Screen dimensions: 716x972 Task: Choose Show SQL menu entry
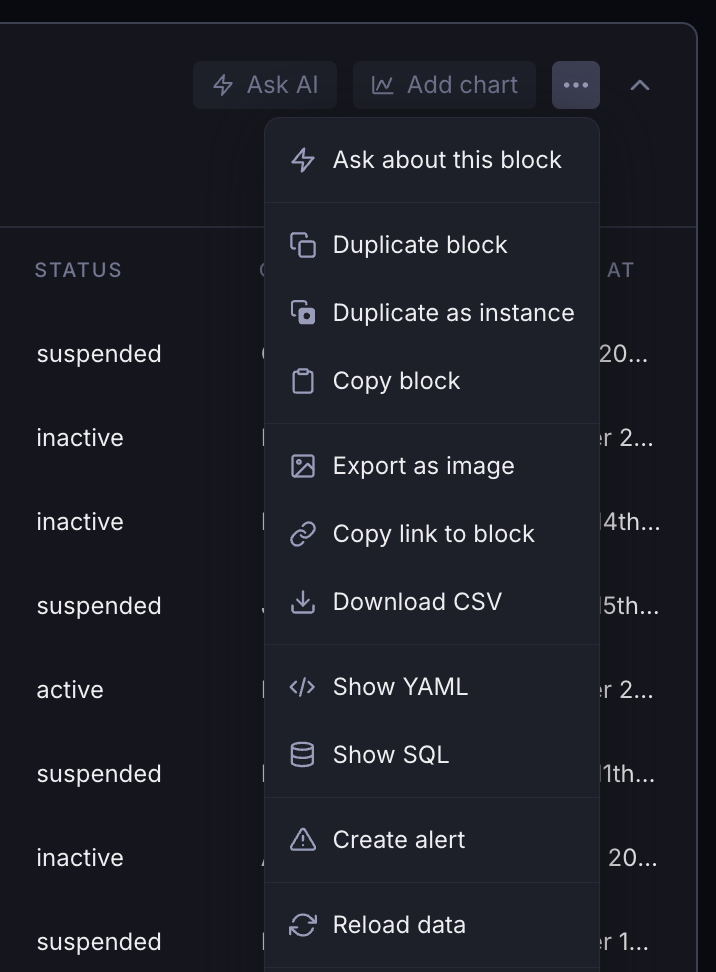pos(391,755)
